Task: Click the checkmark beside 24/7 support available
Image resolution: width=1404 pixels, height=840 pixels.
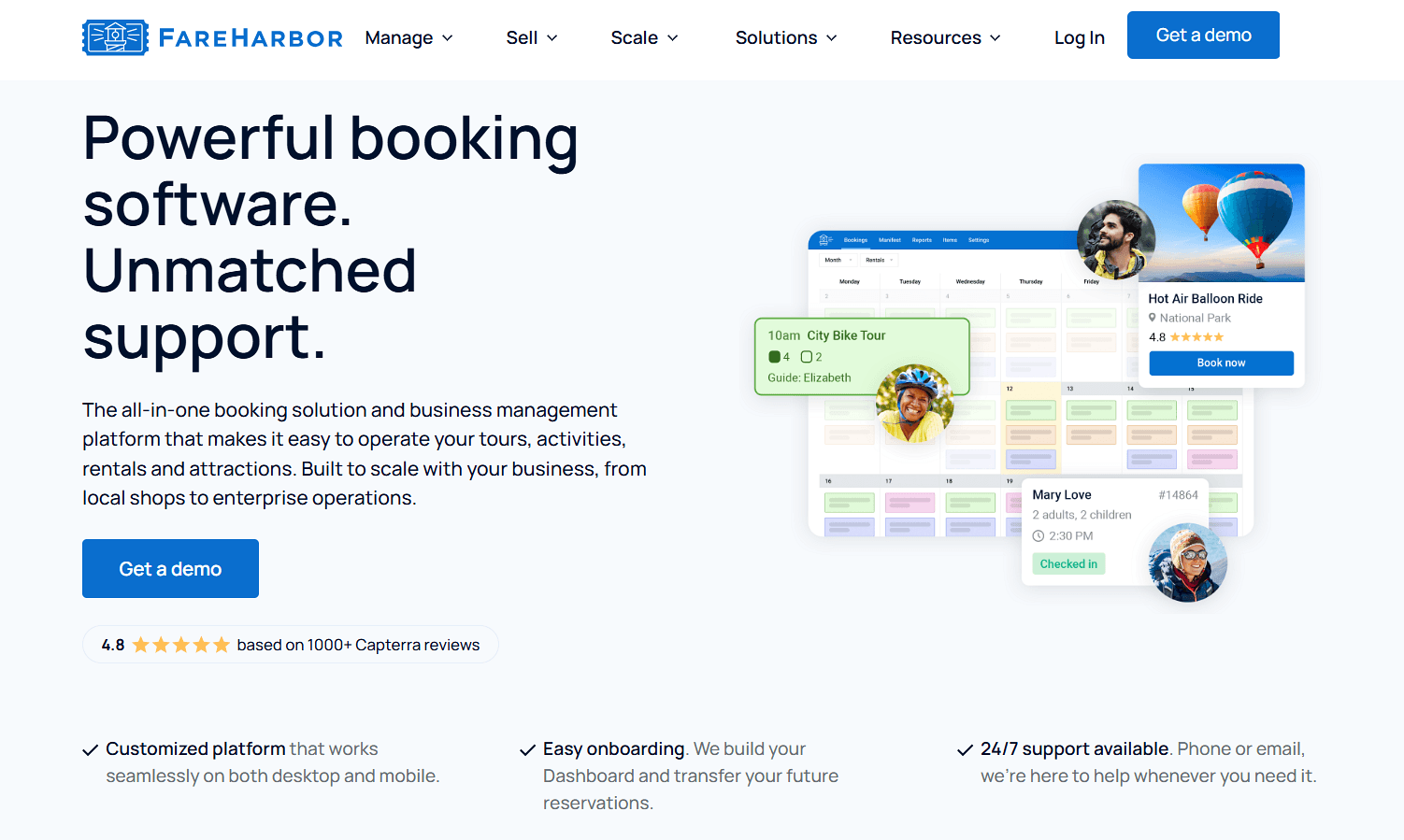Action: [x=965, y=750]
